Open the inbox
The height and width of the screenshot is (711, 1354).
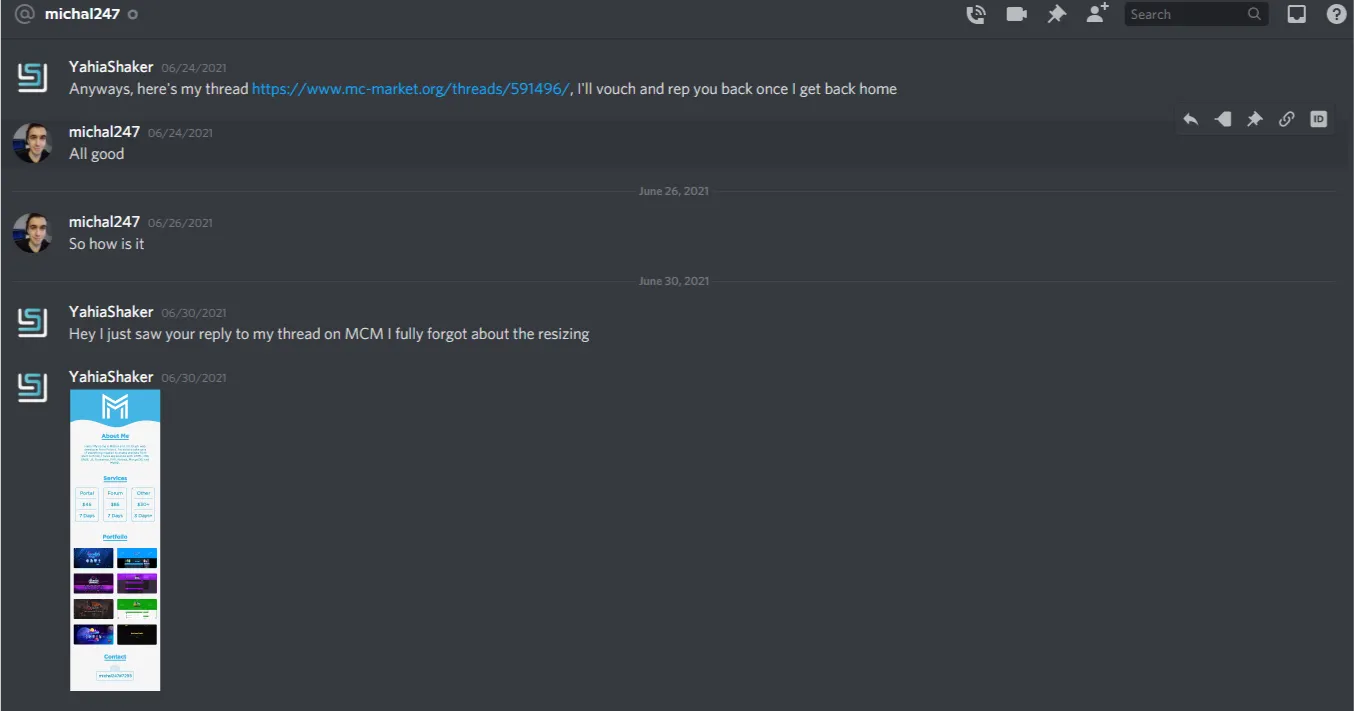tap(1297, 14)
